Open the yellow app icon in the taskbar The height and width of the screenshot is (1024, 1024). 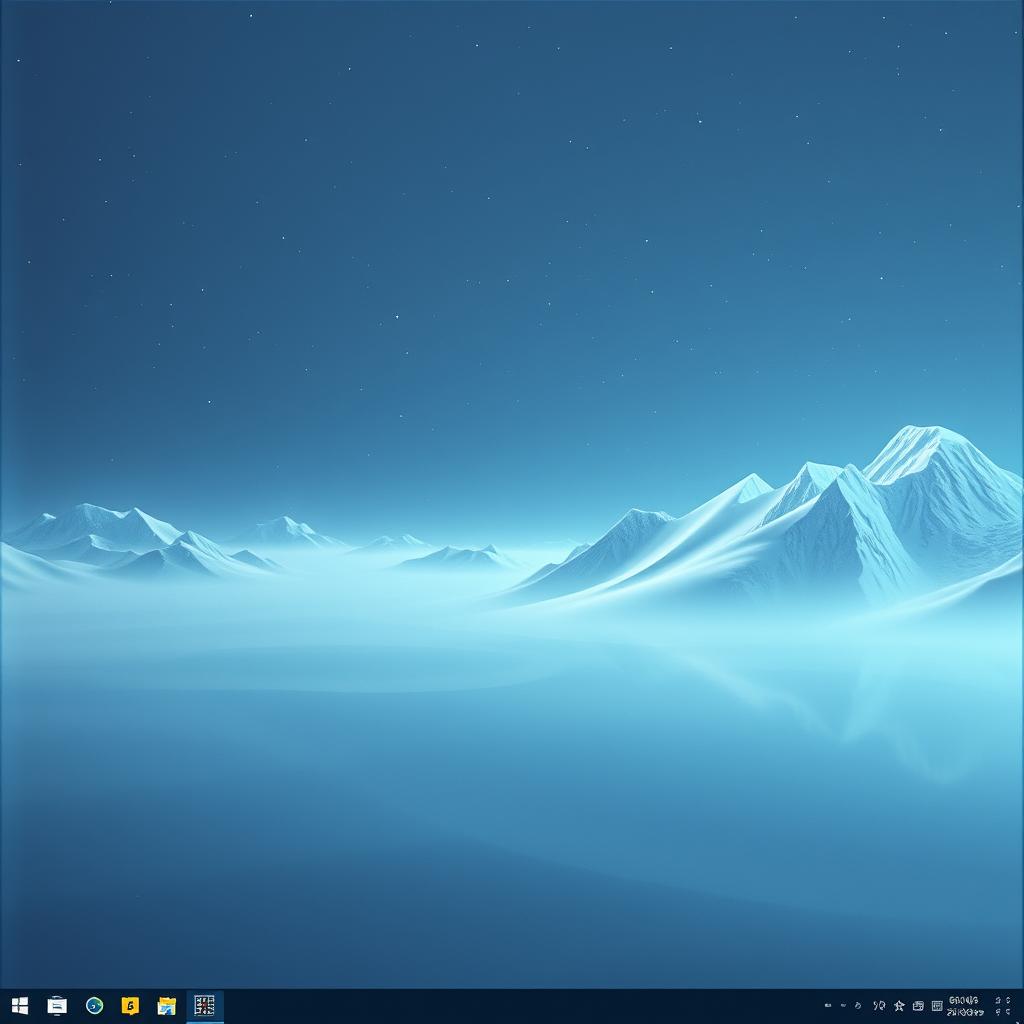click(130, 1006)
